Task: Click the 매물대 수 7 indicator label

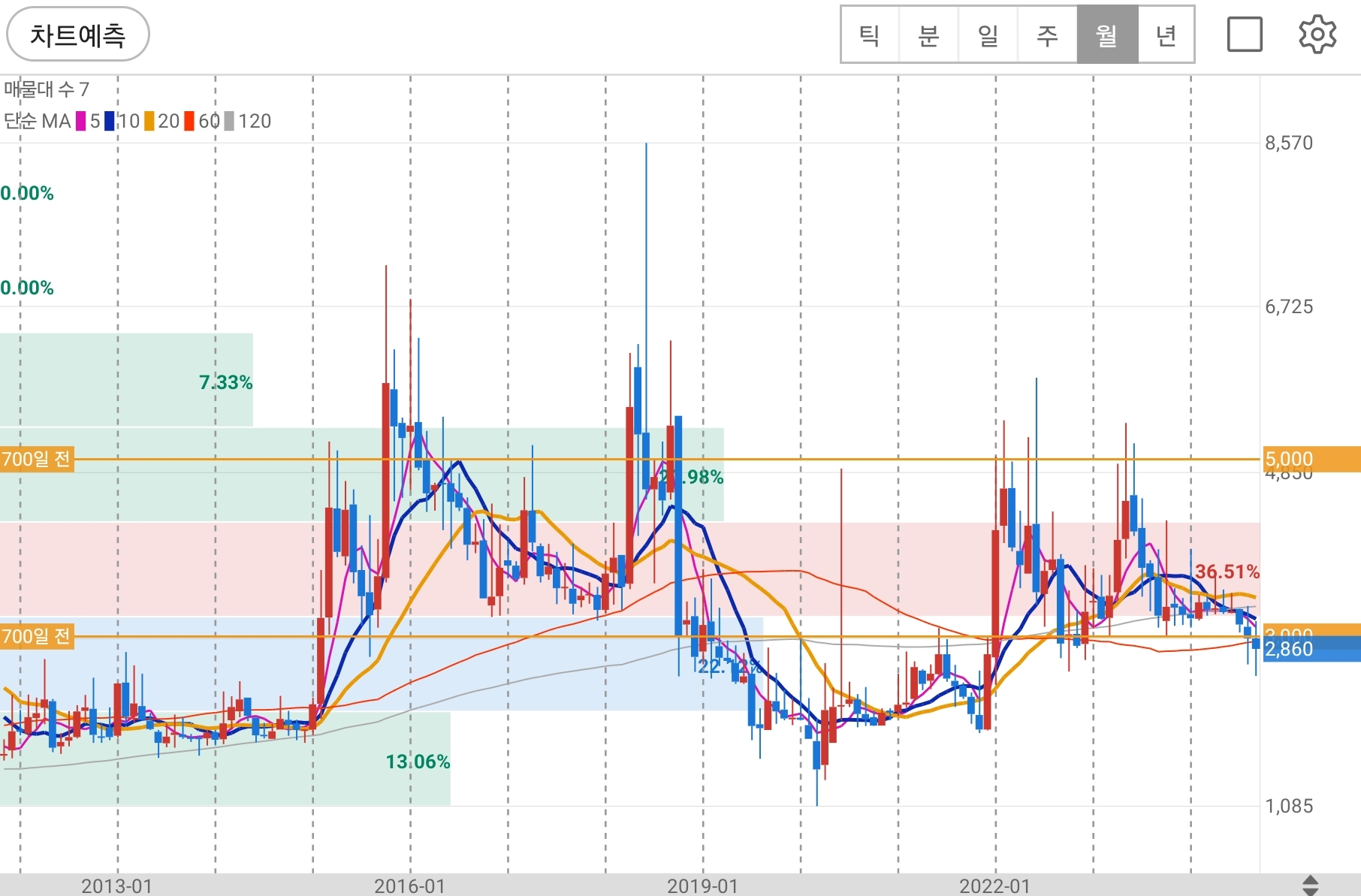Action: click(x=47, y=89)
